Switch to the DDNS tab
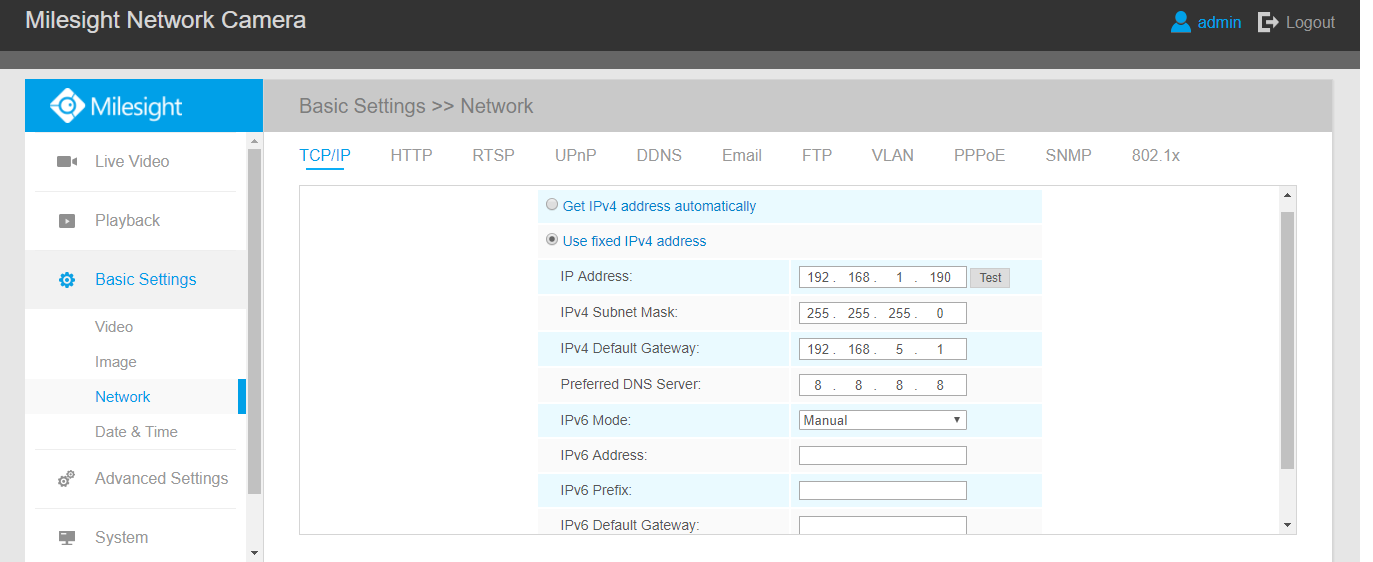 [659, 156]
